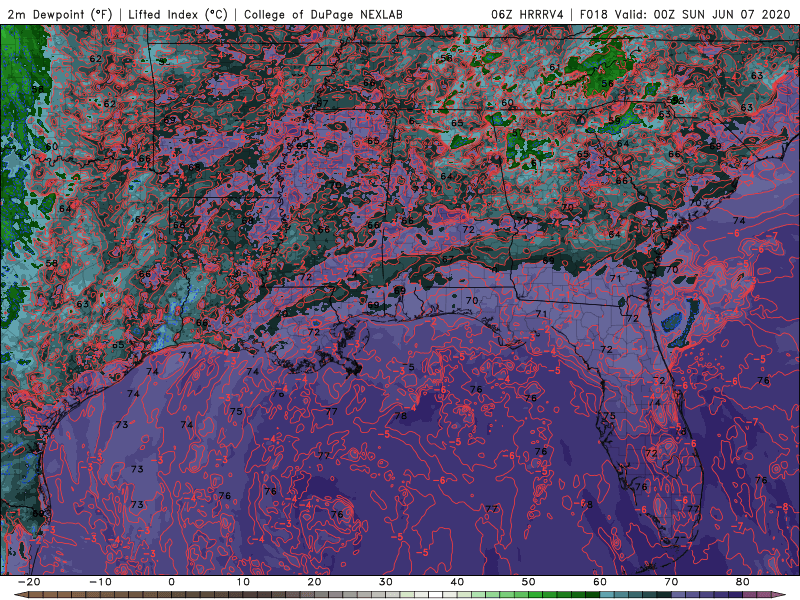This screenshot has height=600, width=800.
Task: Click the 'F018' forecast hour text
Action: point(593,14)
